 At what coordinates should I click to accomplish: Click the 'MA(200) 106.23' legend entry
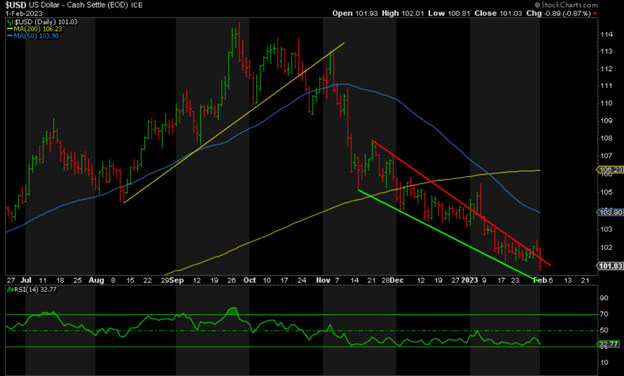pyautogui.click(x=38, y=29)
